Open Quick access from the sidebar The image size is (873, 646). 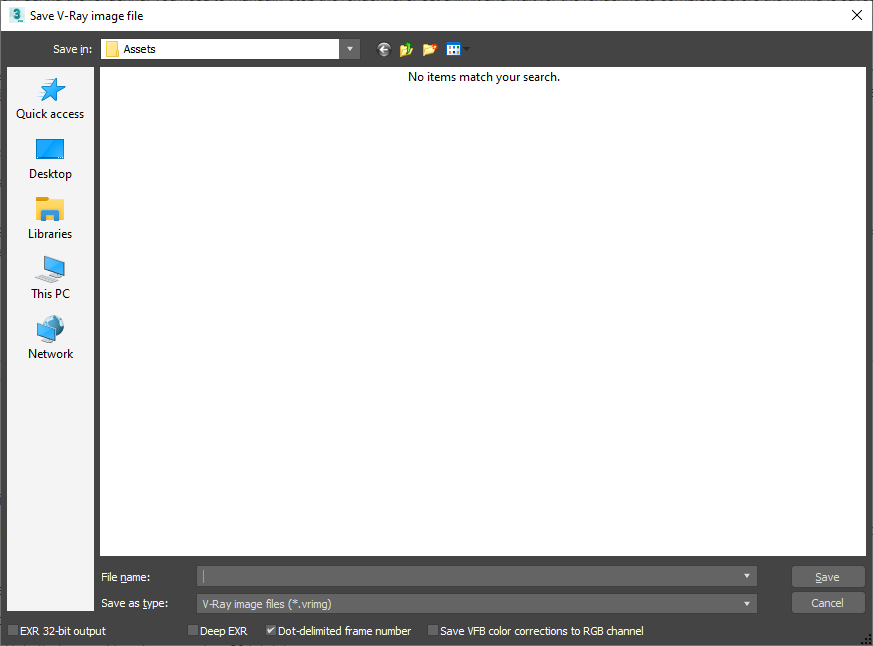click(49, 97)
